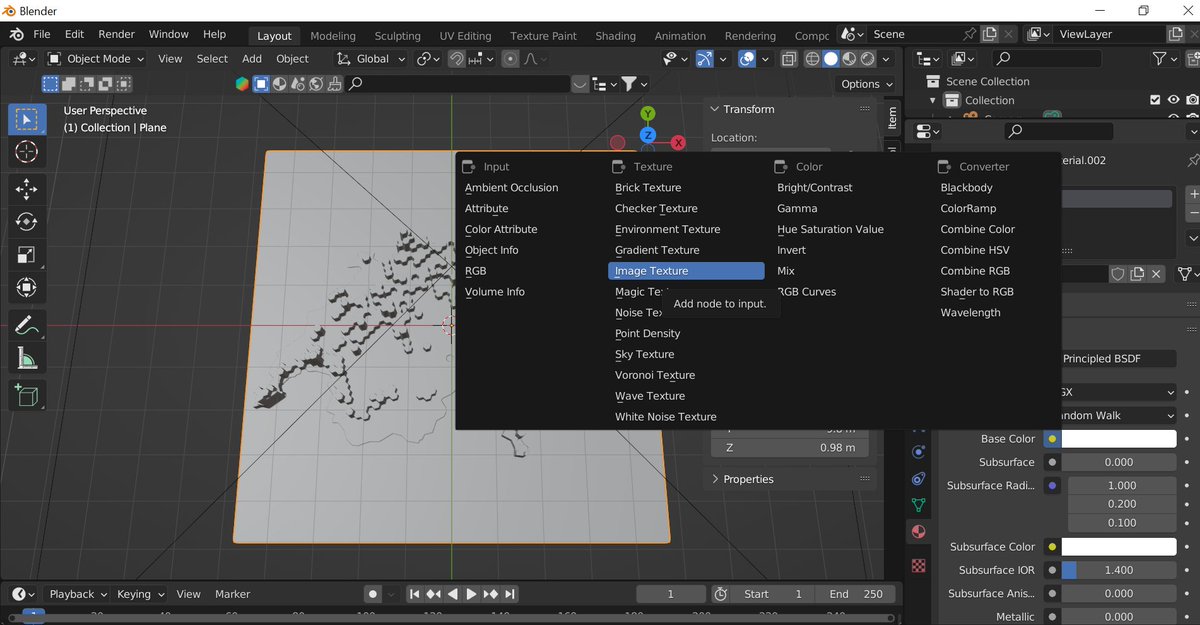
Task: Unlink material with X button
Action: 1156,273
